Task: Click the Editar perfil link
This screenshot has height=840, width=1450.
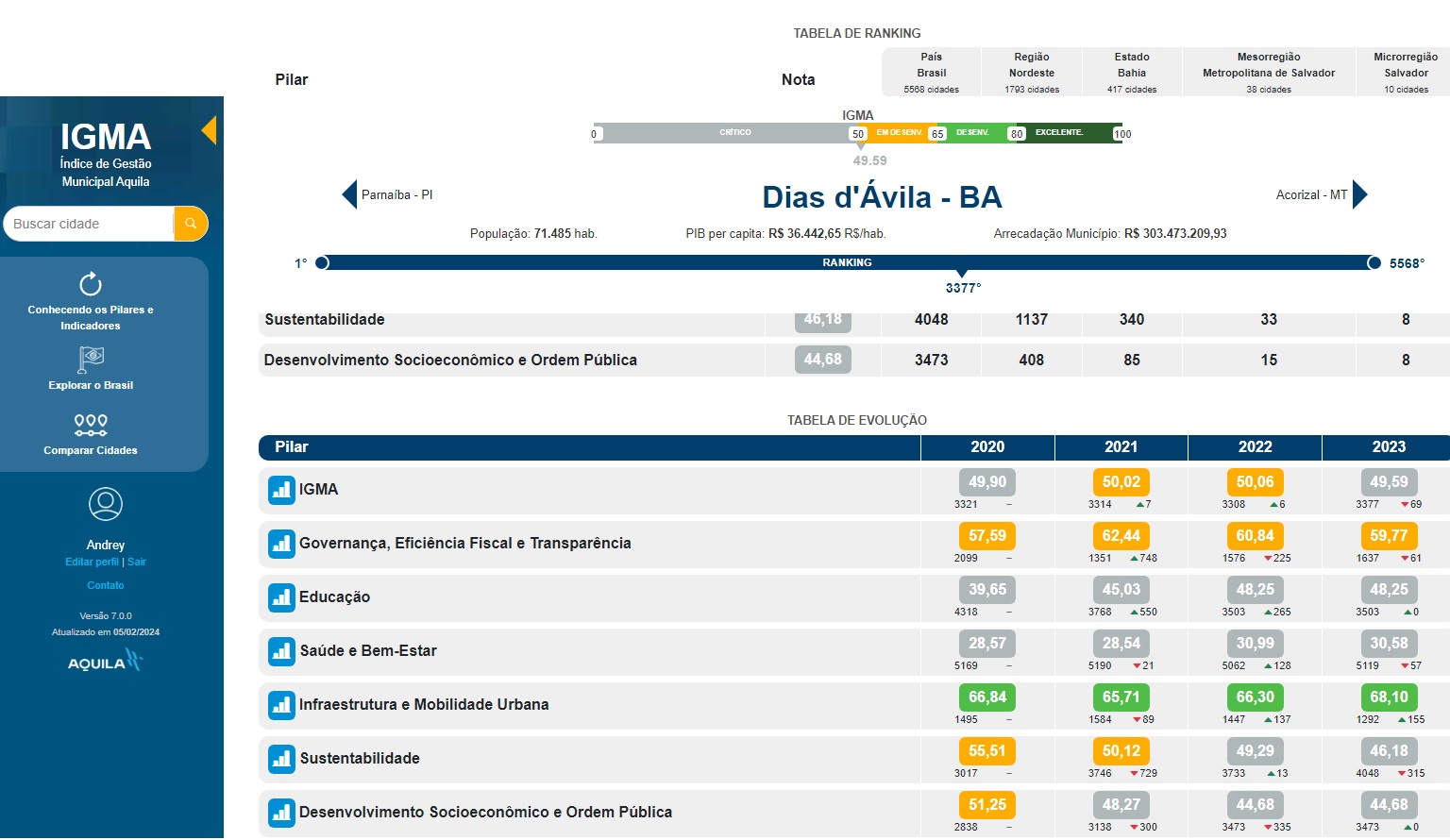Action: click(x=92, y=563)
